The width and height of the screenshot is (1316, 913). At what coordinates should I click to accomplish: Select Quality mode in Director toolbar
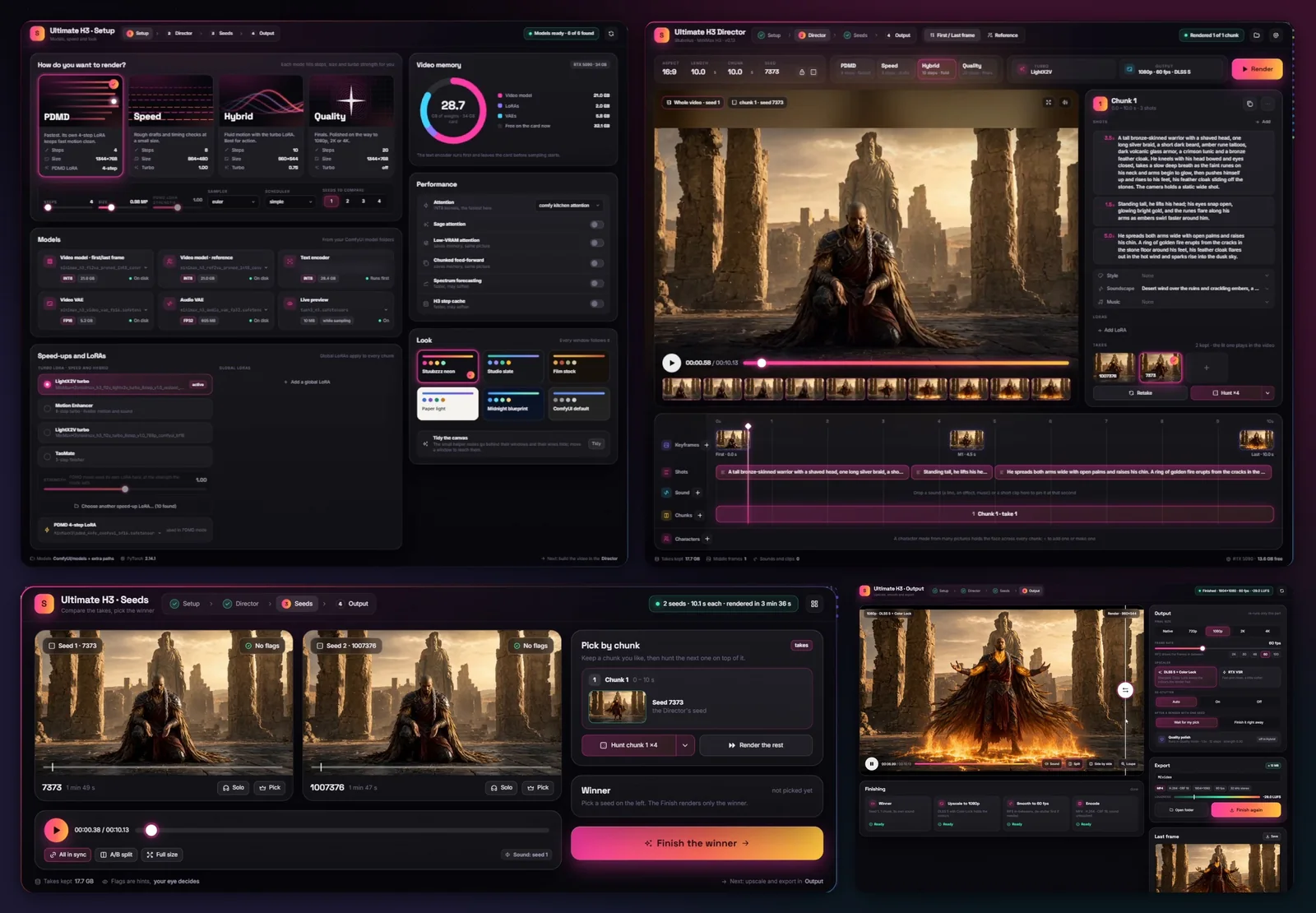977,69
